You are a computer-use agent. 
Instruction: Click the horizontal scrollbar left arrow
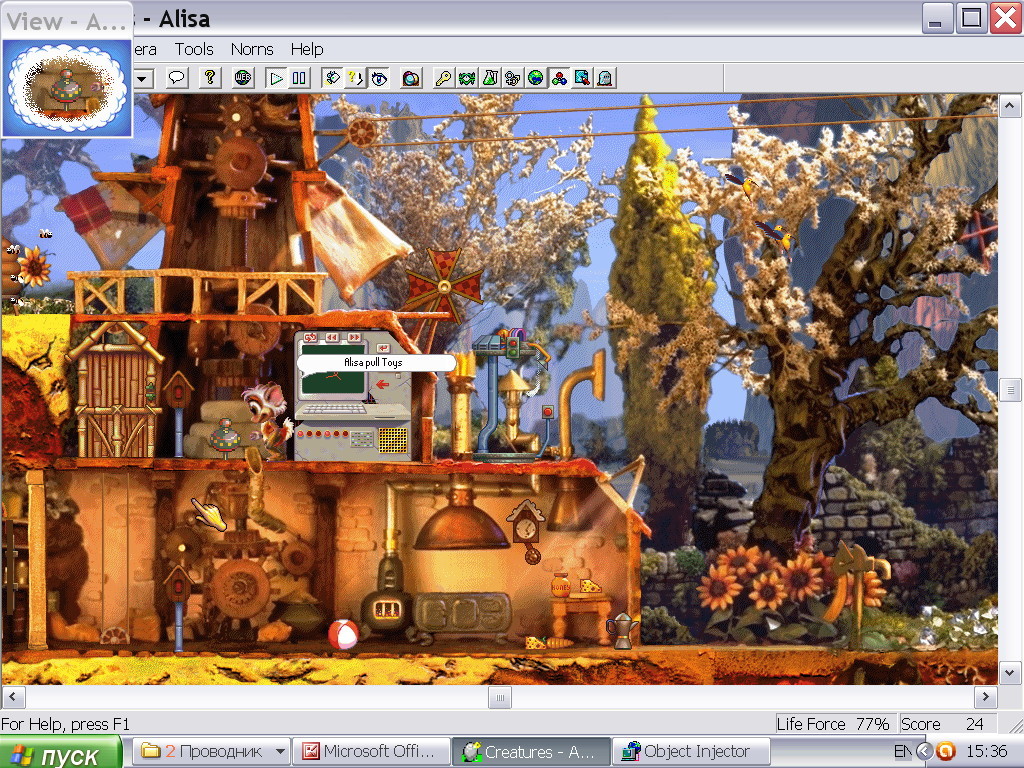coord(12,697)
